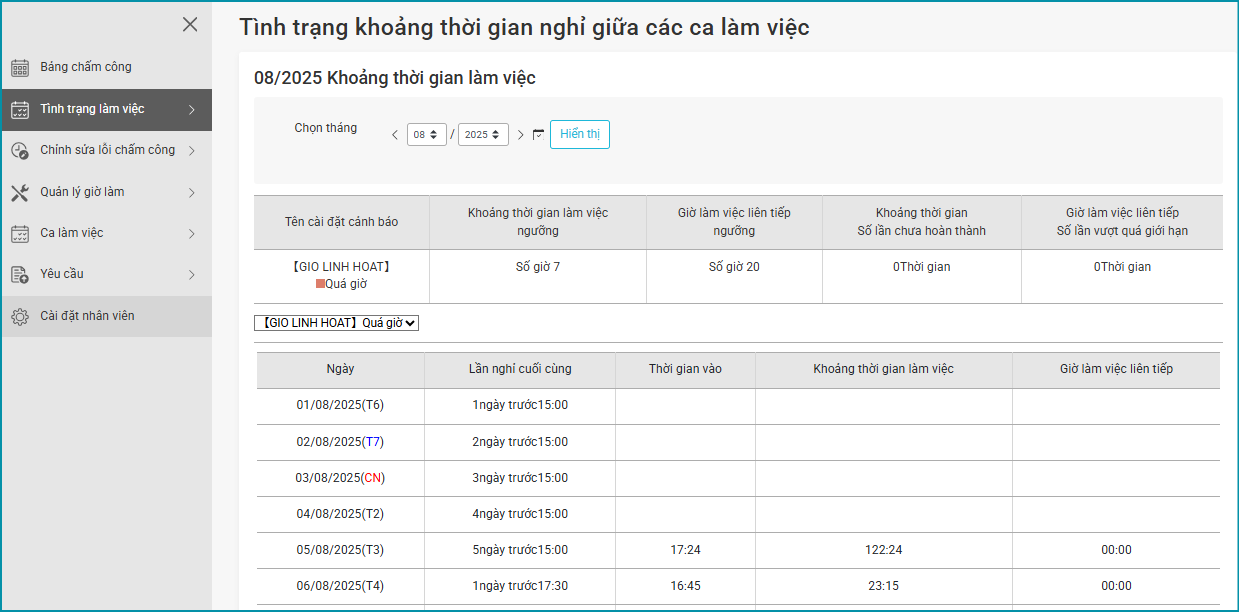
Task: Click the Quản lý giờ làm tools icon
Action: [x=20, y=193]
